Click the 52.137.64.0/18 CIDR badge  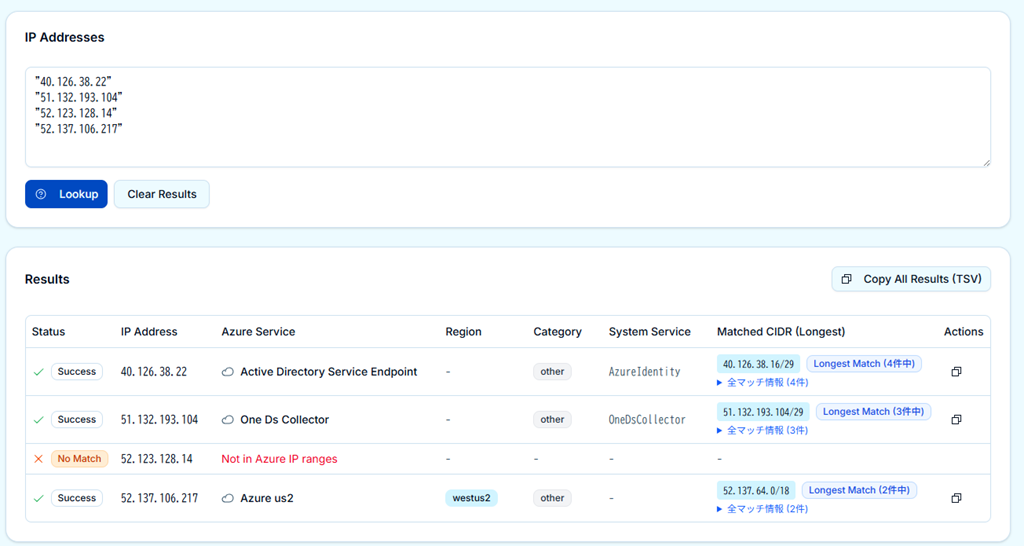756,490
